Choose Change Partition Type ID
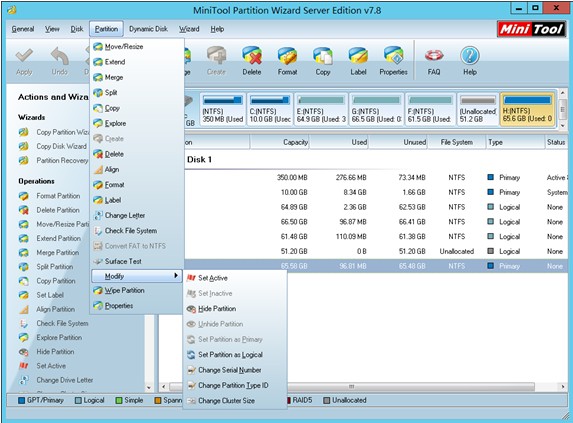This screenshot has height=423, width=573. click(x=235, y=385)
